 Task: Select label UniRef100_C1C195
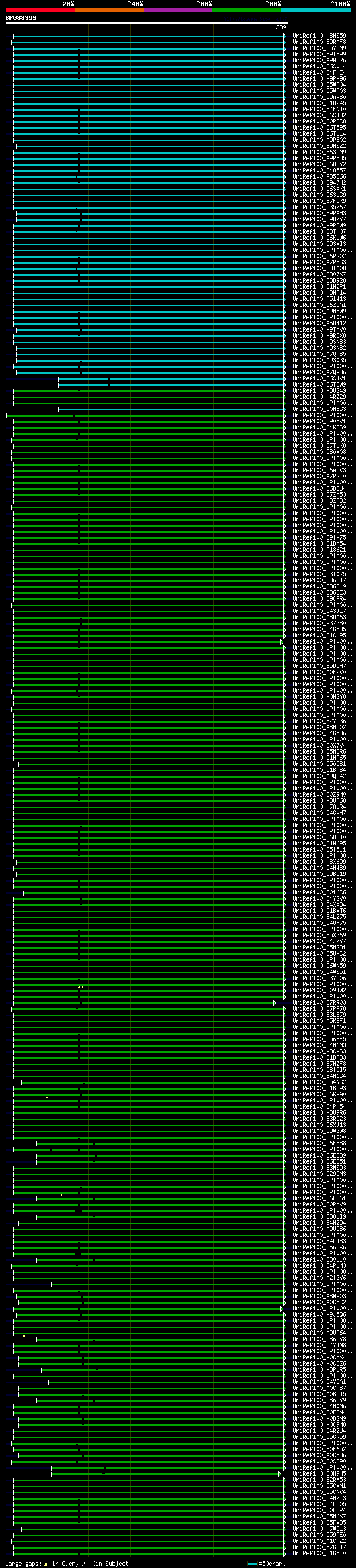coord(319,635)
